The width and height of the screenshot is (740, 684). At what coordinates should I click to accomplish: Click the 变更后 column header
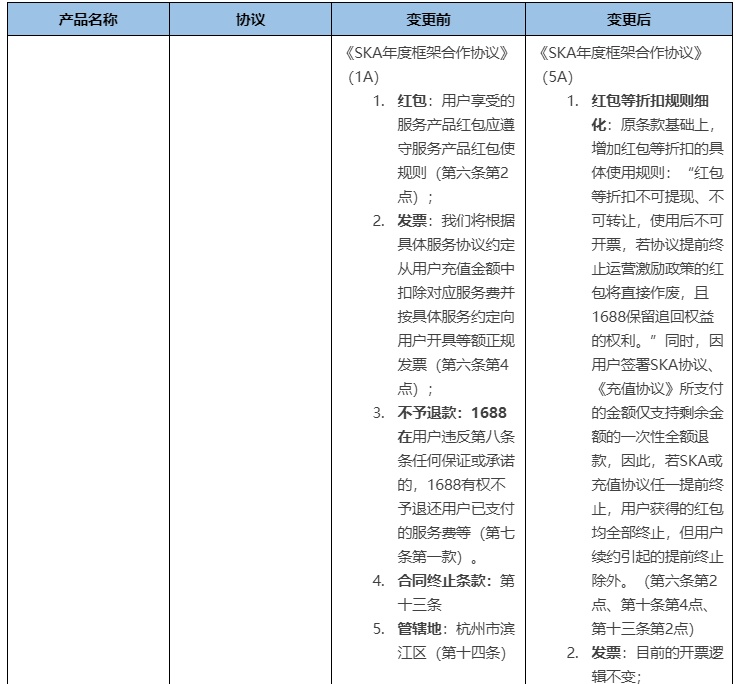[629, 19]
